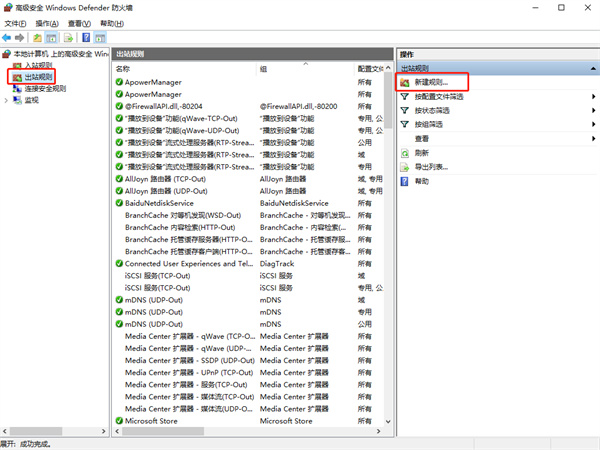Expand the 监视 tree node
The width and height of the screenshot is (600, 450).
pos(5,100)
